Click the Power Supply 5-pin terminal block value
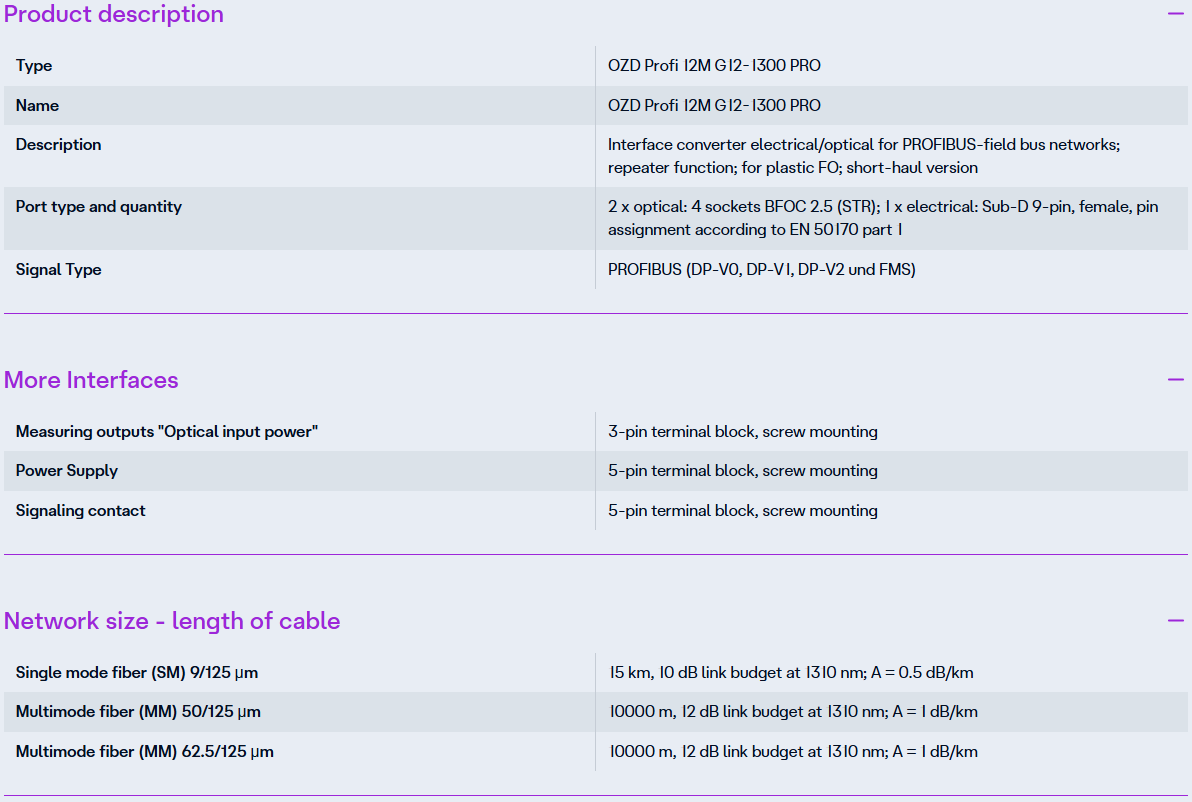The width and height of the screenshot is (1192, 802). tap(743, 471)
